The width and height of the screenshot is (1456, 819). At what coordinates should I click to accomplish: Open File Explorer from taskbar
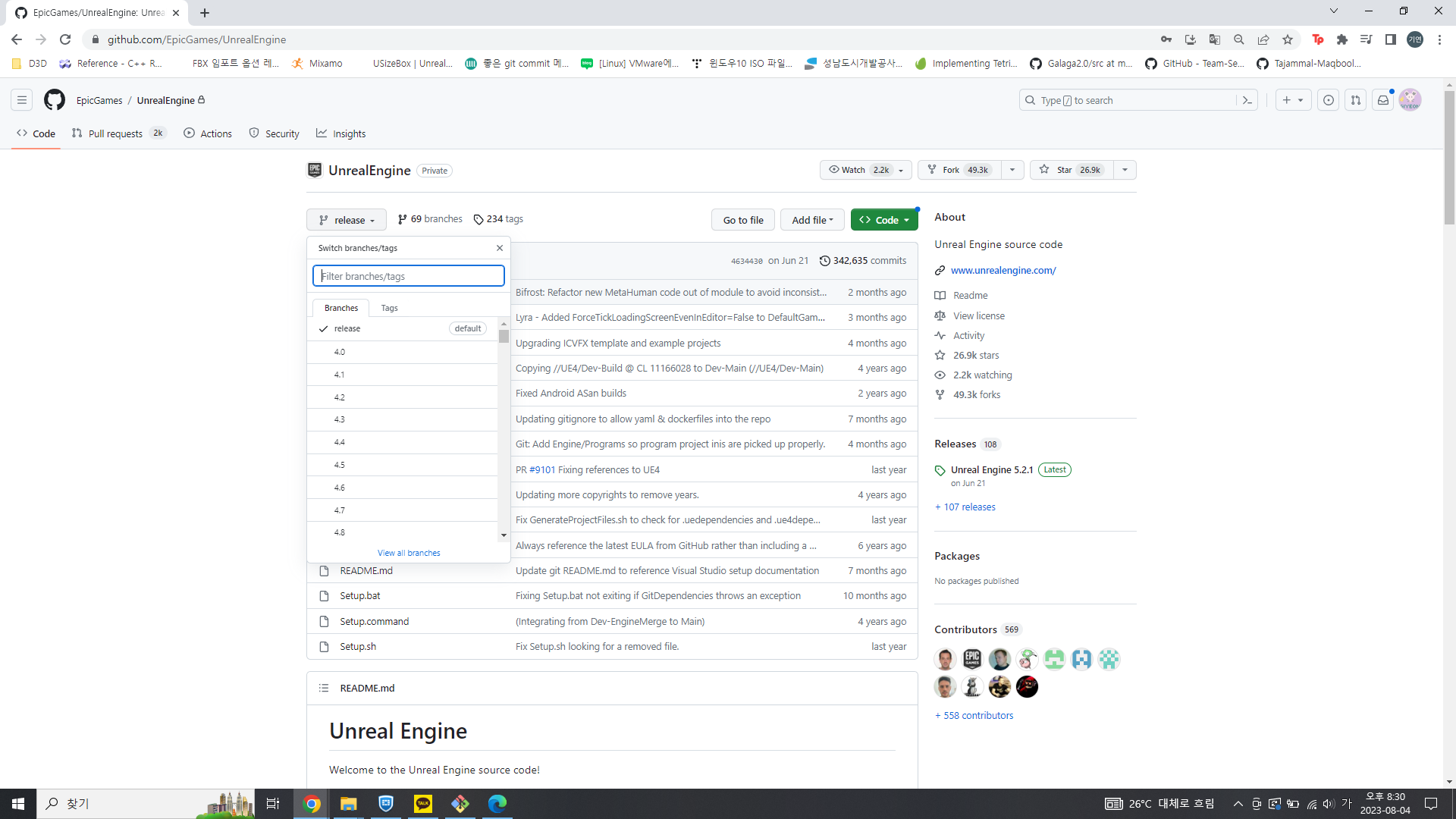tap(348, 804)
